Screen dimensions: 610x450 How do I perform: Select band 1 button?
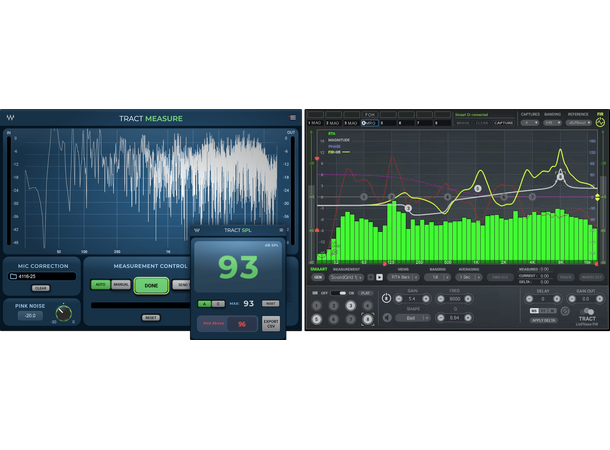tap(316, 306)
